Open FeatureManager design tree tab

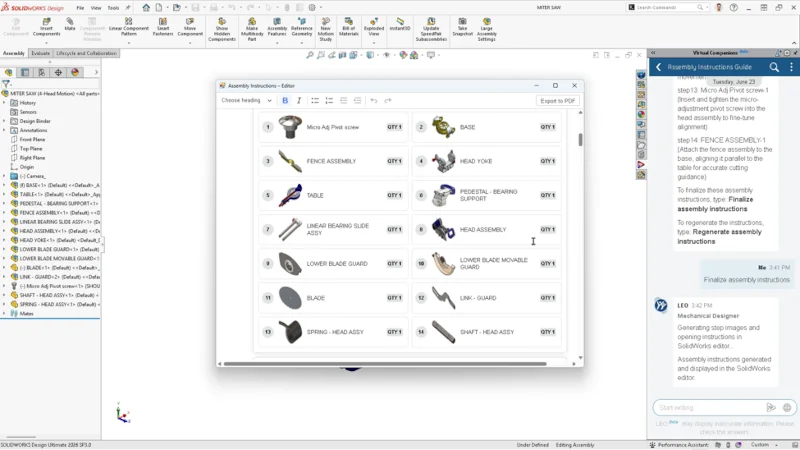point(9,72)
